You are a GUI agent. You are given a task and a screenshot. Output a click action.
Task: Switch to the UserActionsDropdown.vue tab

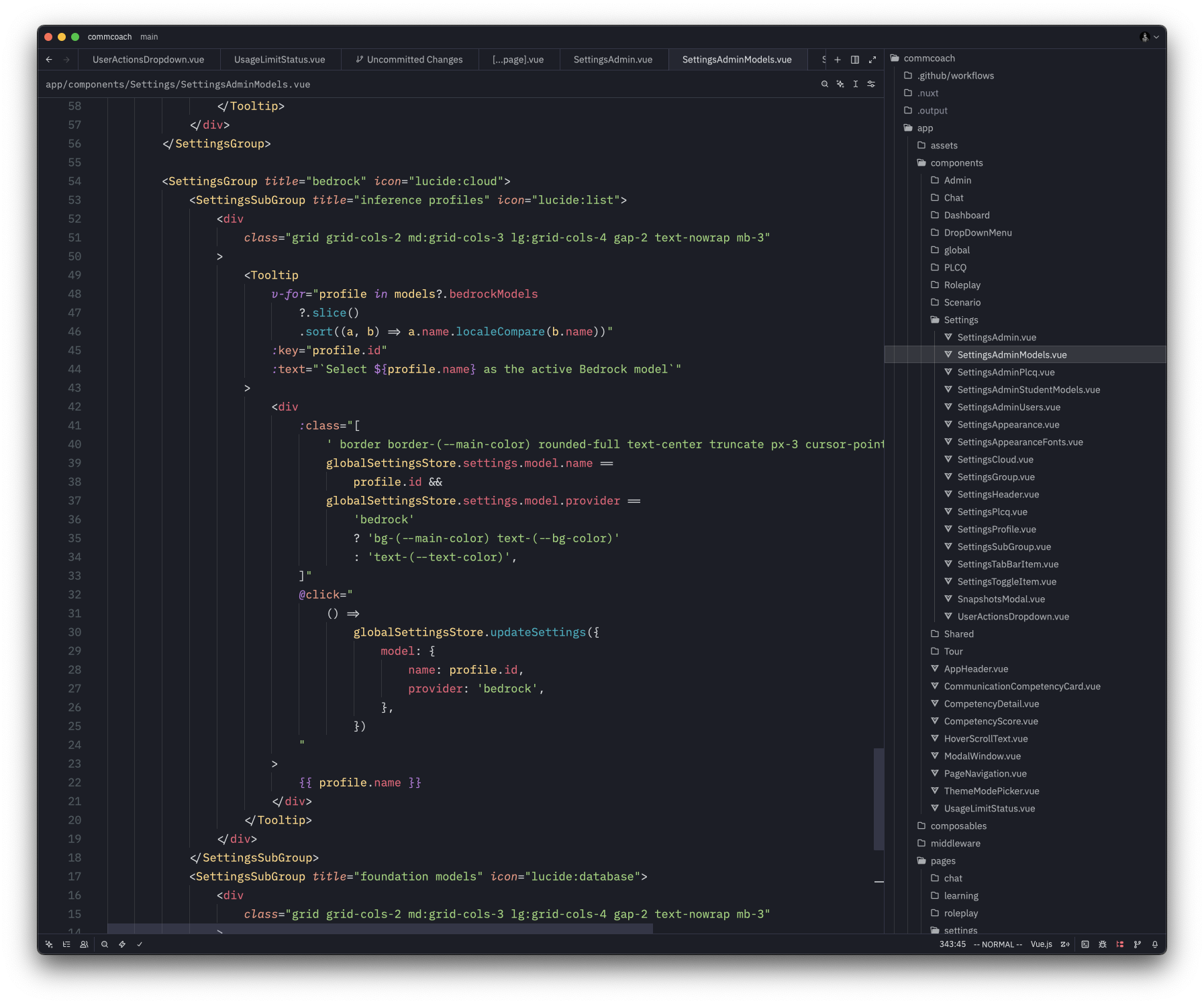pyautogui.click(x=148, y=60)
